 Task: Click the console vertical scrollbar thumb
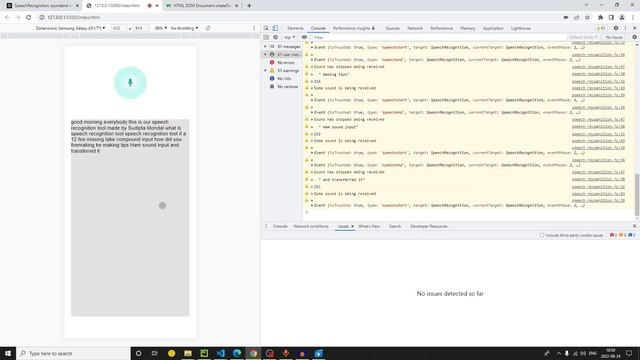coord(637,195)
